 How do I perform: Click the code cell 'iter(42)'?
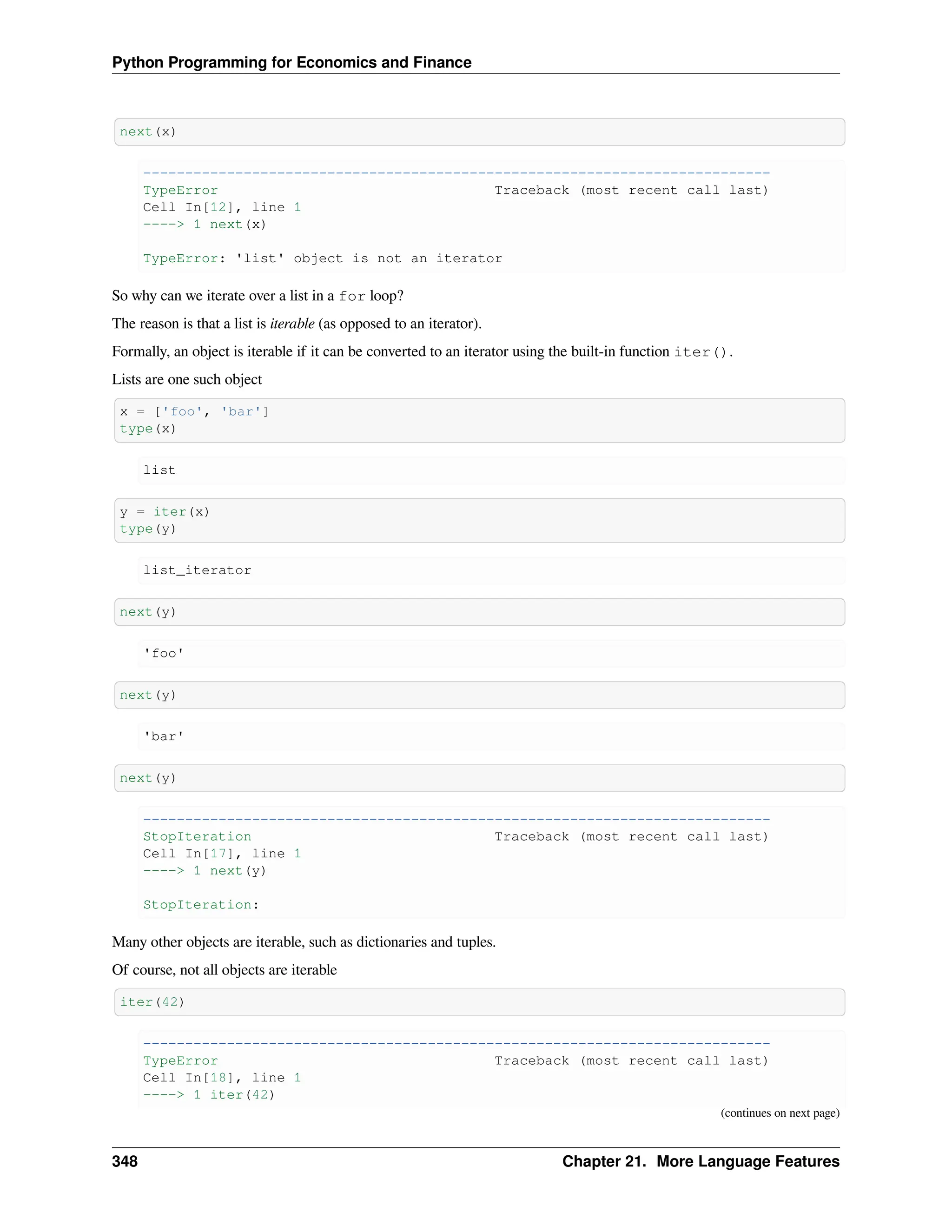[x=479, y=1002]
